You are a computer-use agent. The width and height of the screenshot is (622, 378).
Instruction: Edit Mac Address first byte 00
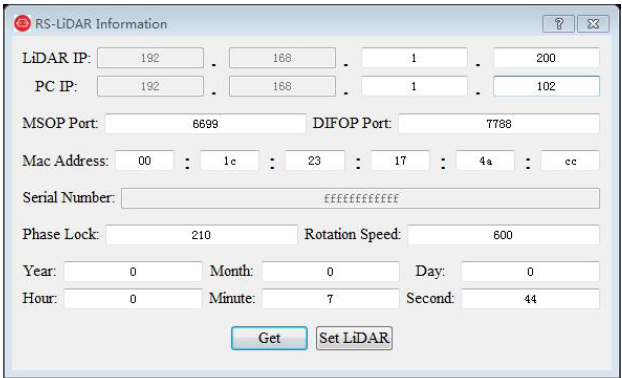pyautogui.click(x=144, y=161)
